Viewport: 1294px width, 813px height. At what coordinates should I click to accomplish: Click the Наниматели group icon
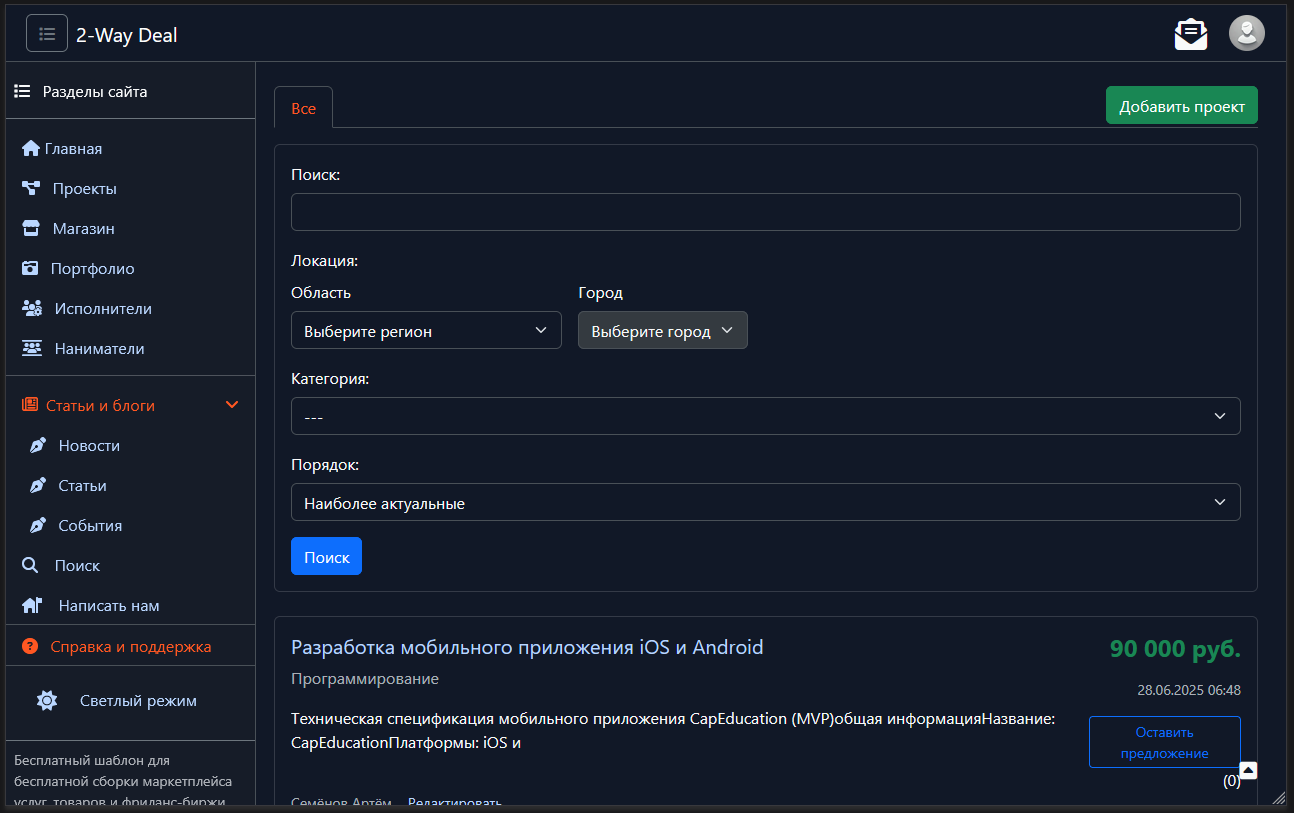(x=32, y=349)
